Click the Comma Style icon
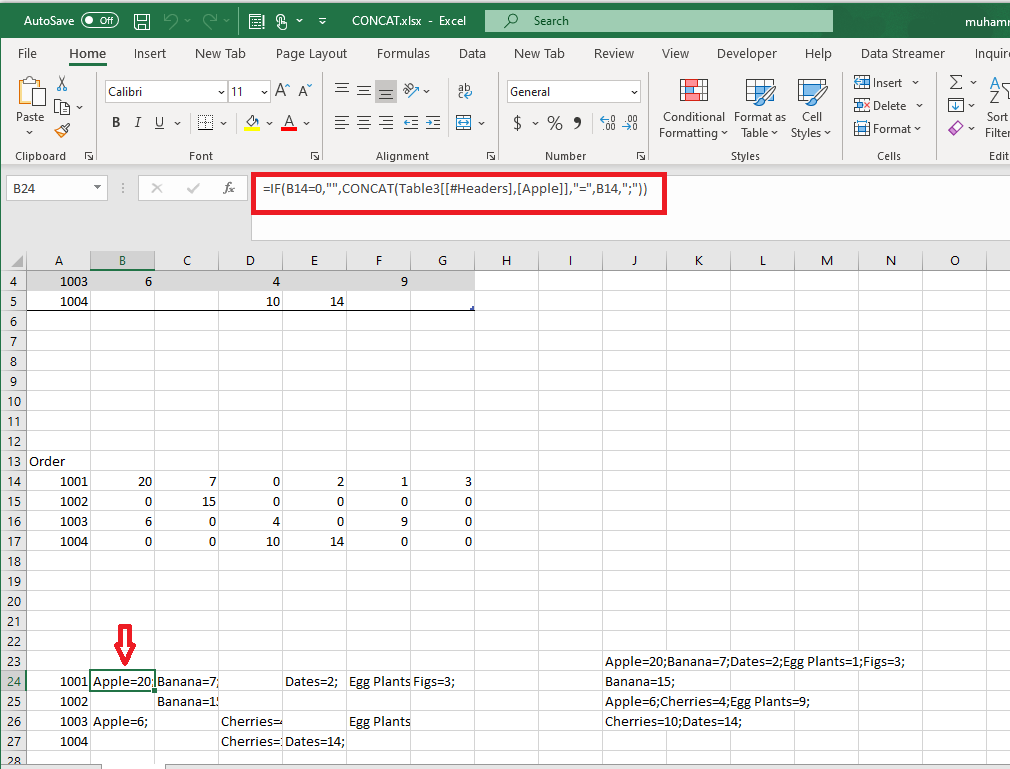 click(x=577, y=123)
